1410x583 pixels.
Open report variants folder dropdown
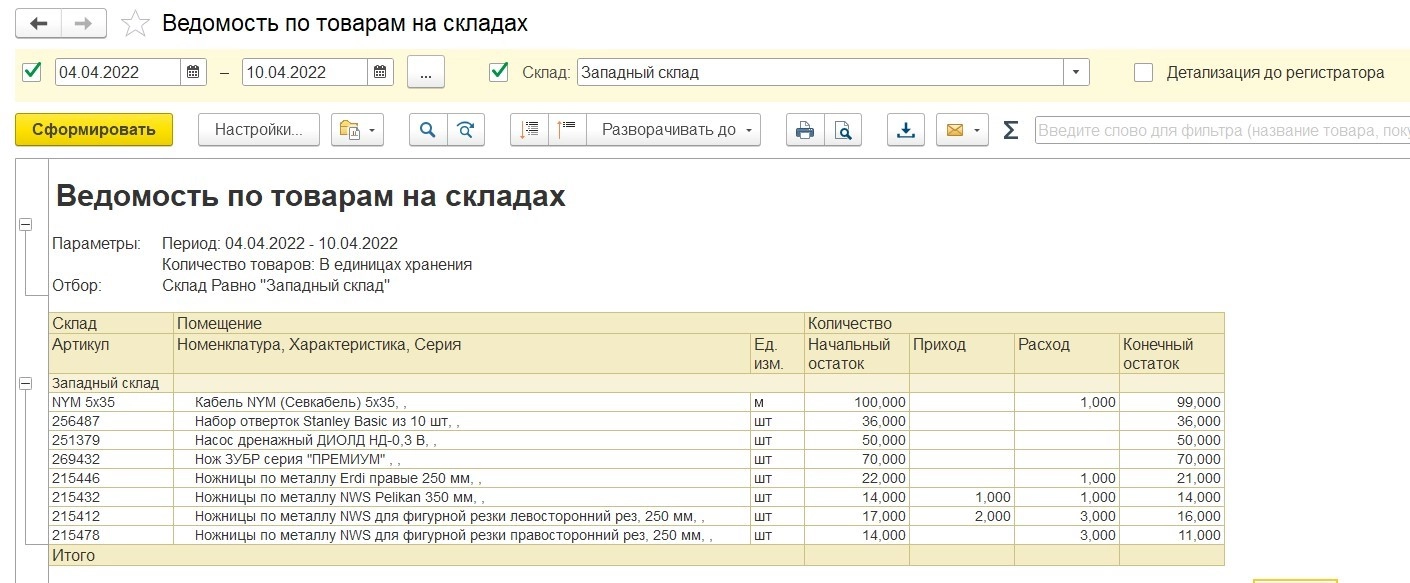[357, 130]
